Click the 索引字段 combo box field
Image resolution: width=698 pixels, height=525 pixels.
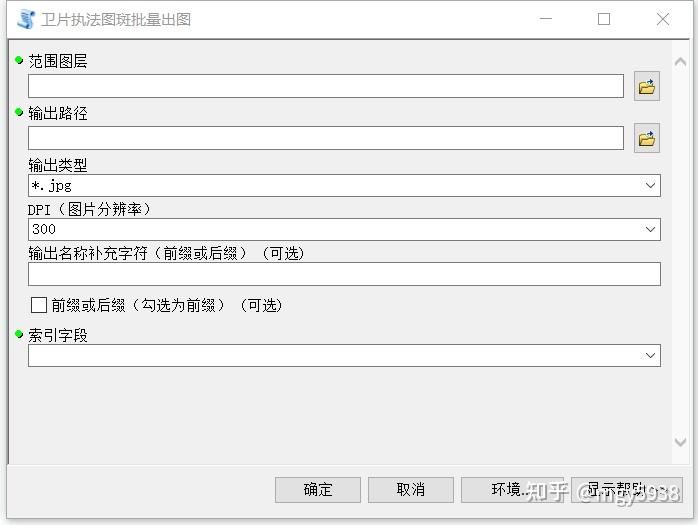click(344, 355)
